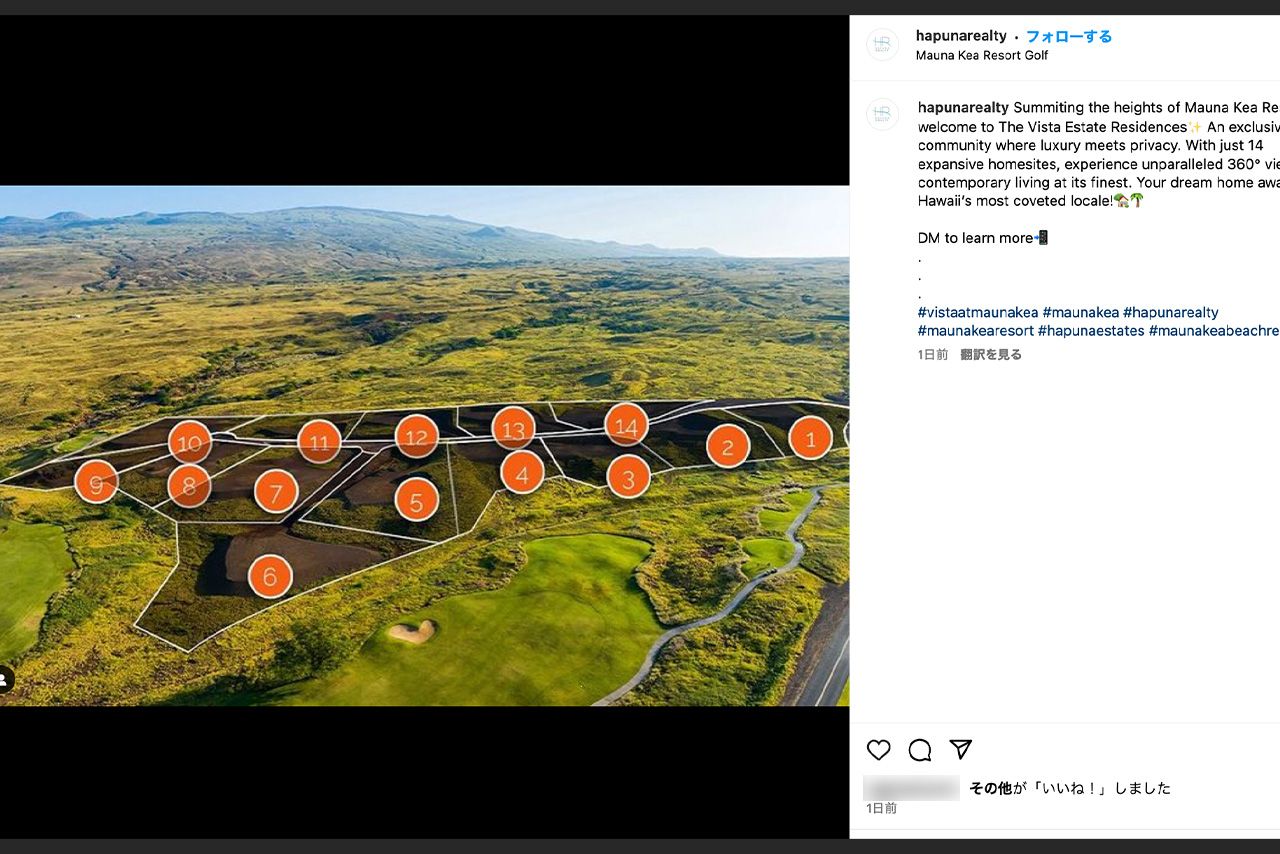The height and width of the screenshot is (854, 1280).
Task: Click hapunarealty username in post header
Action: [961, 36]
